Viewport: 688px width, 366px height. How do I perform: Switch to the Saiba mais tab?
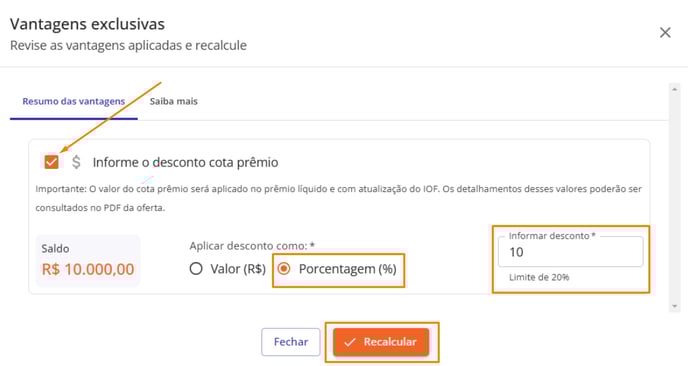point(174,101)
